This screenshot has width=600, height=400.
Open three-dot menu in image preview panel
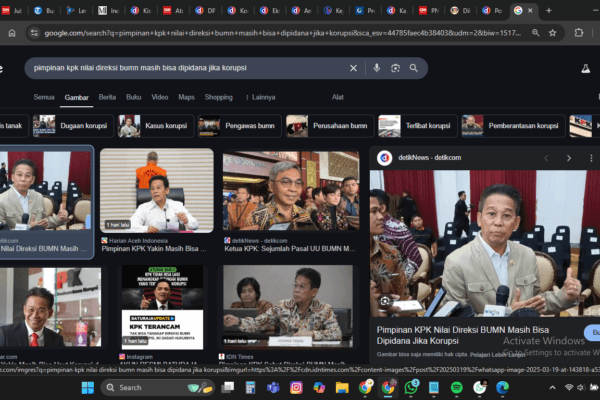click(x=591, y=158)
